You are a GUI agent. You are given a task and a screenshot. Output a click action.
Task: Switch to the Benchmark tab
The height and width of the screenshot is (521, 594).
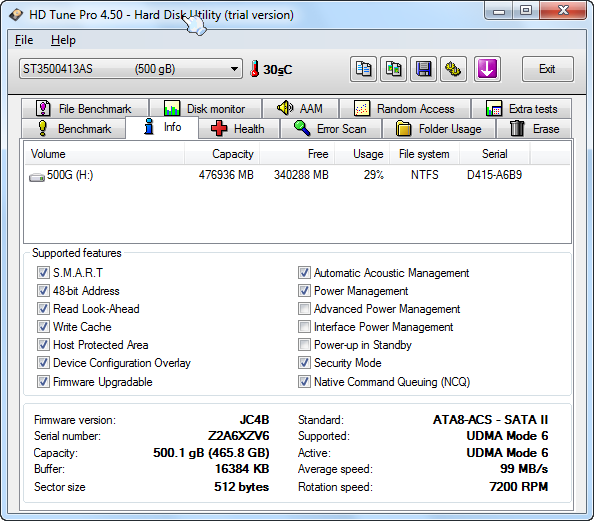pos(73,129)
